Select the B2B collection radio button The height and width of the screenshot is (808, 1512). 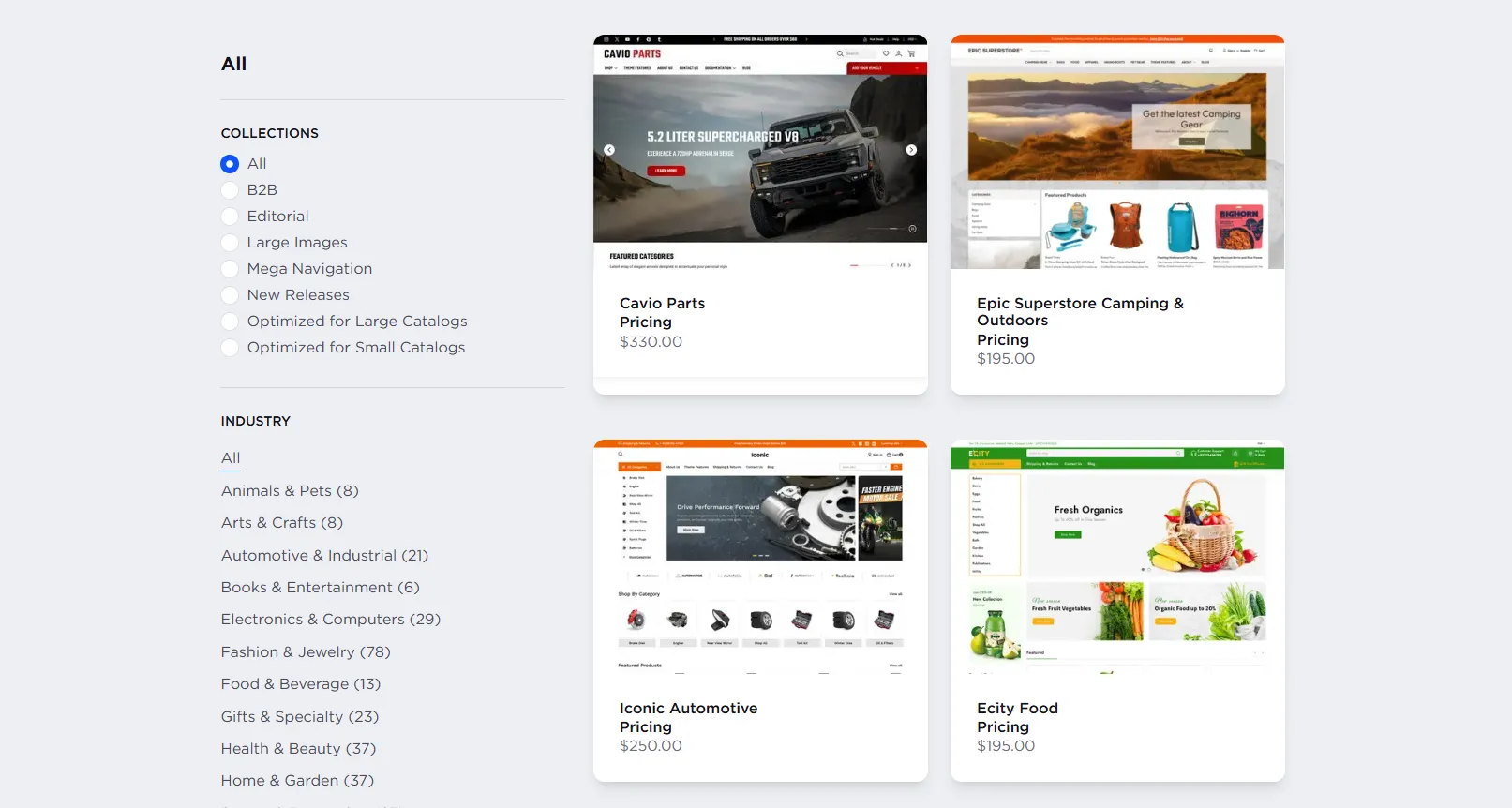click(x=230, y=190)
